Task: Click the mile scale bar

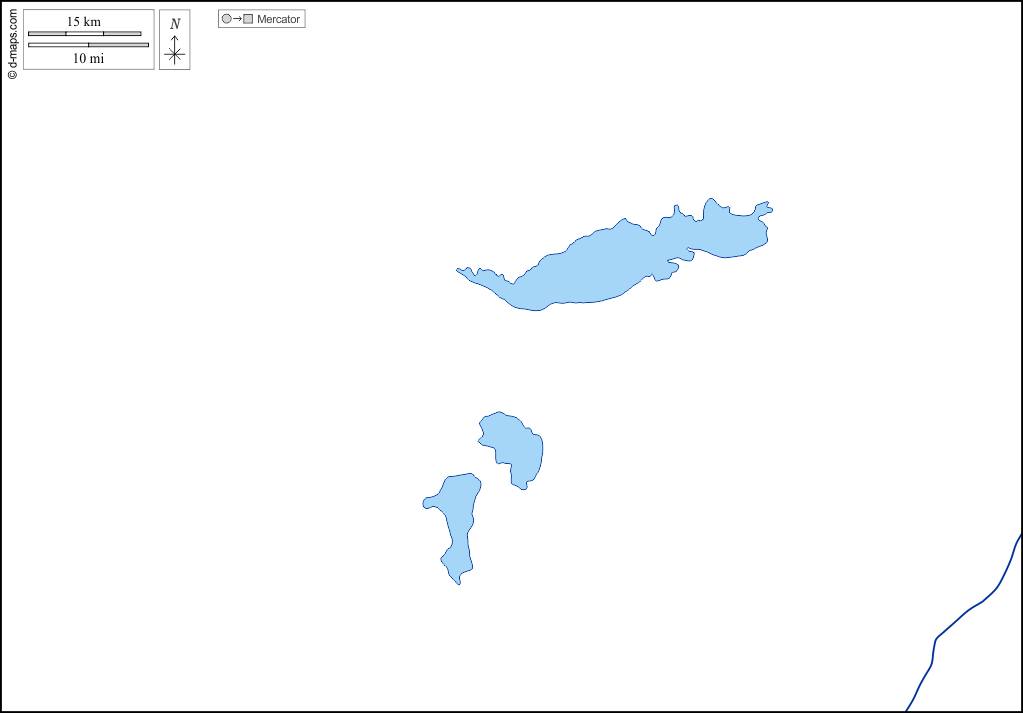Action: click(x=88, y=44)
